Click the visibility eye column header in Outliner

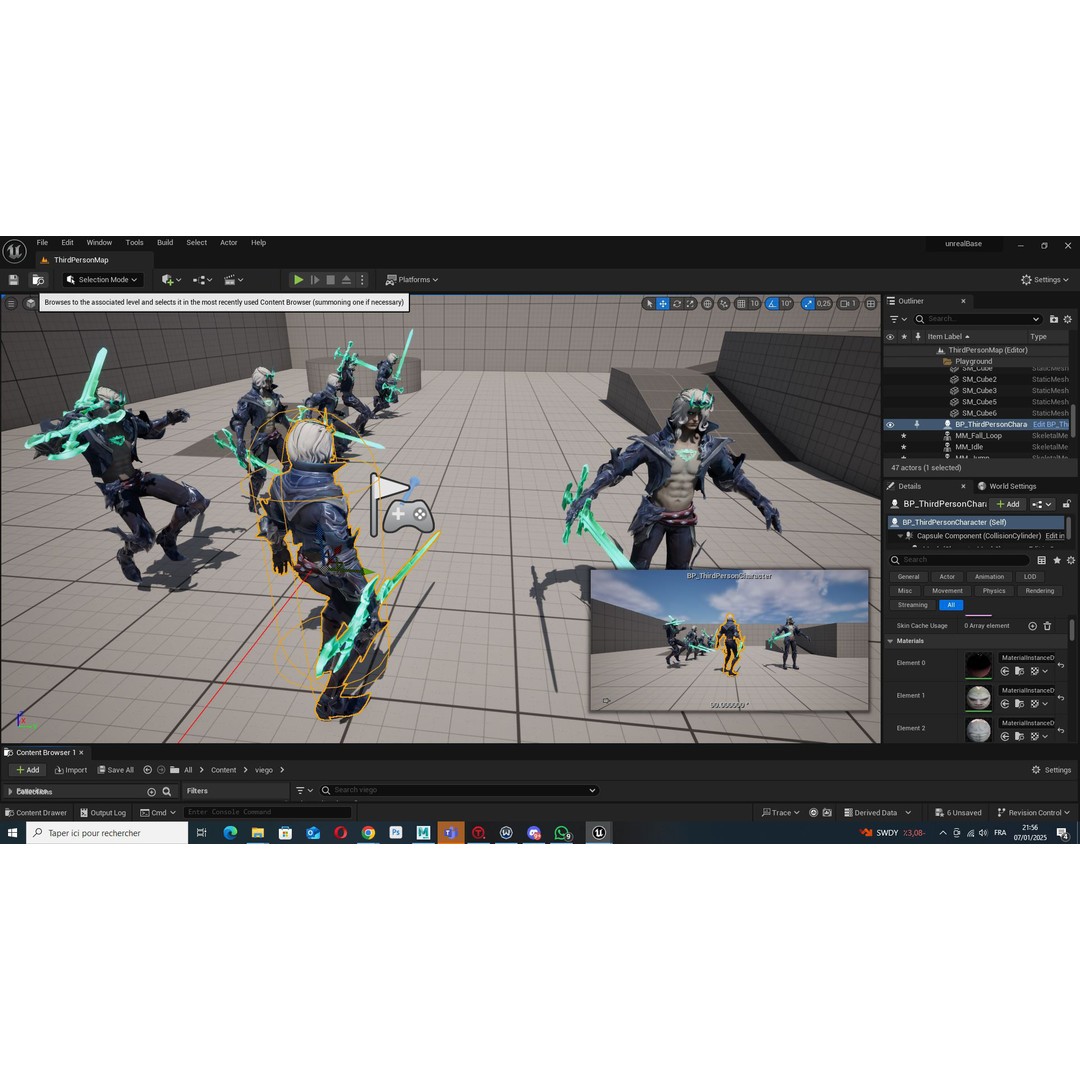[x=890, y=337]
